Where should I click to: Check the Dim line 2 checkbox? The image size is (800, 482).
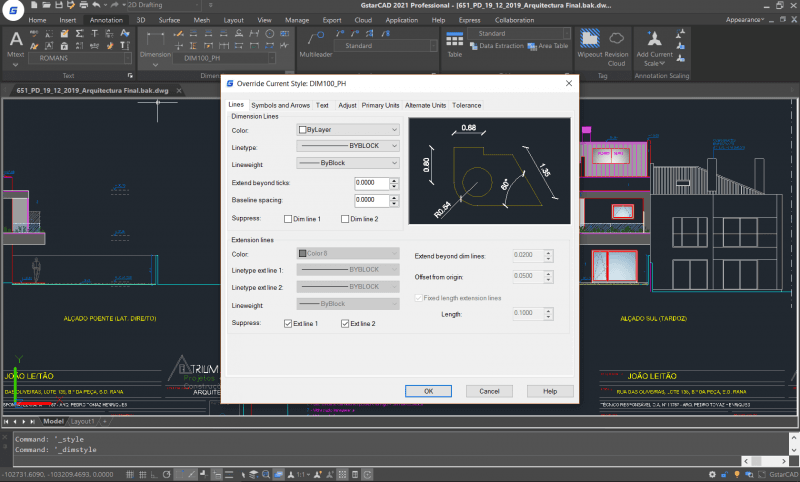[x=346, y=218]
